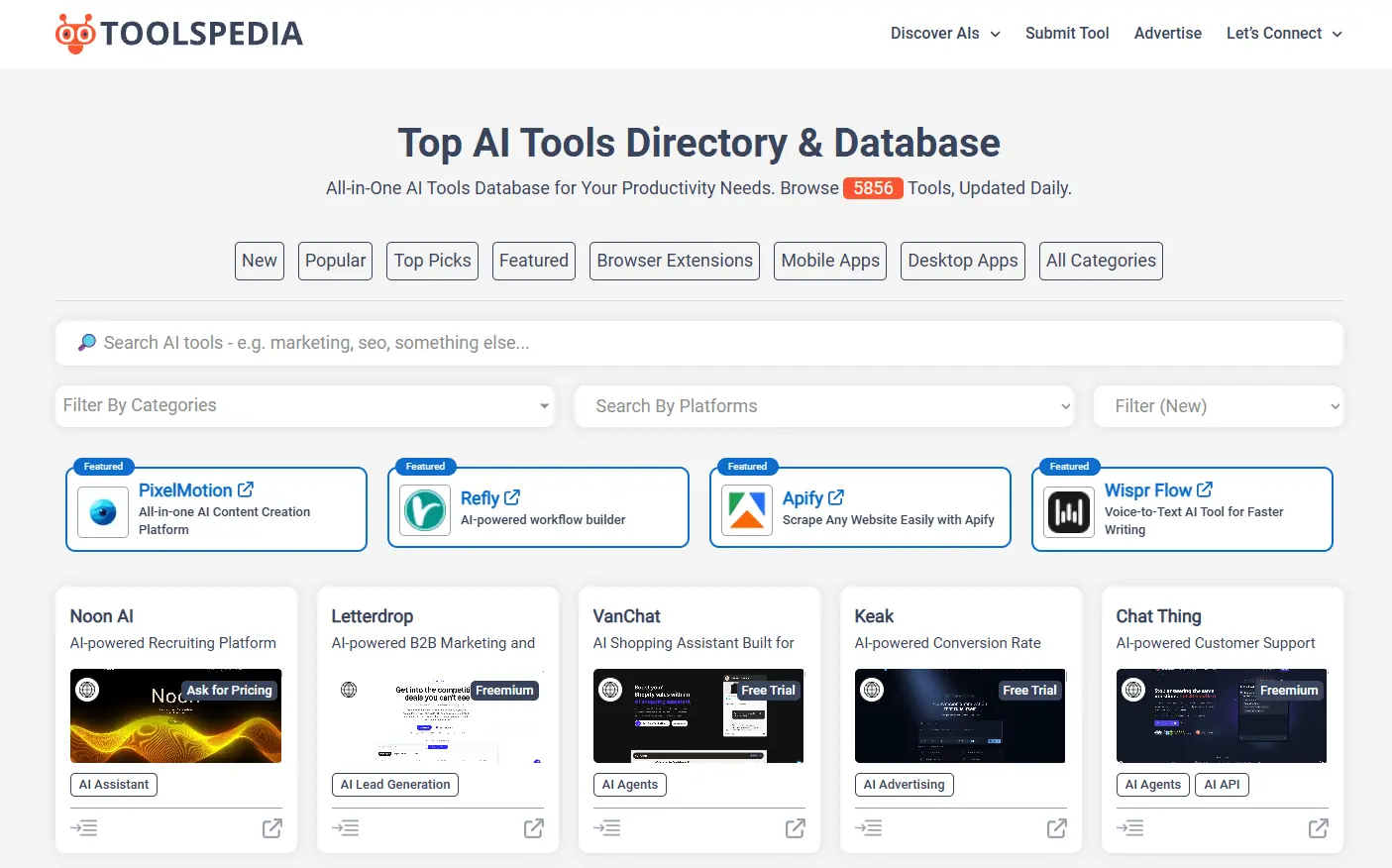The height and width of the screenshot is (868, 1392).
Task: Show Mobile Apps tools
Action: (830, 261)
